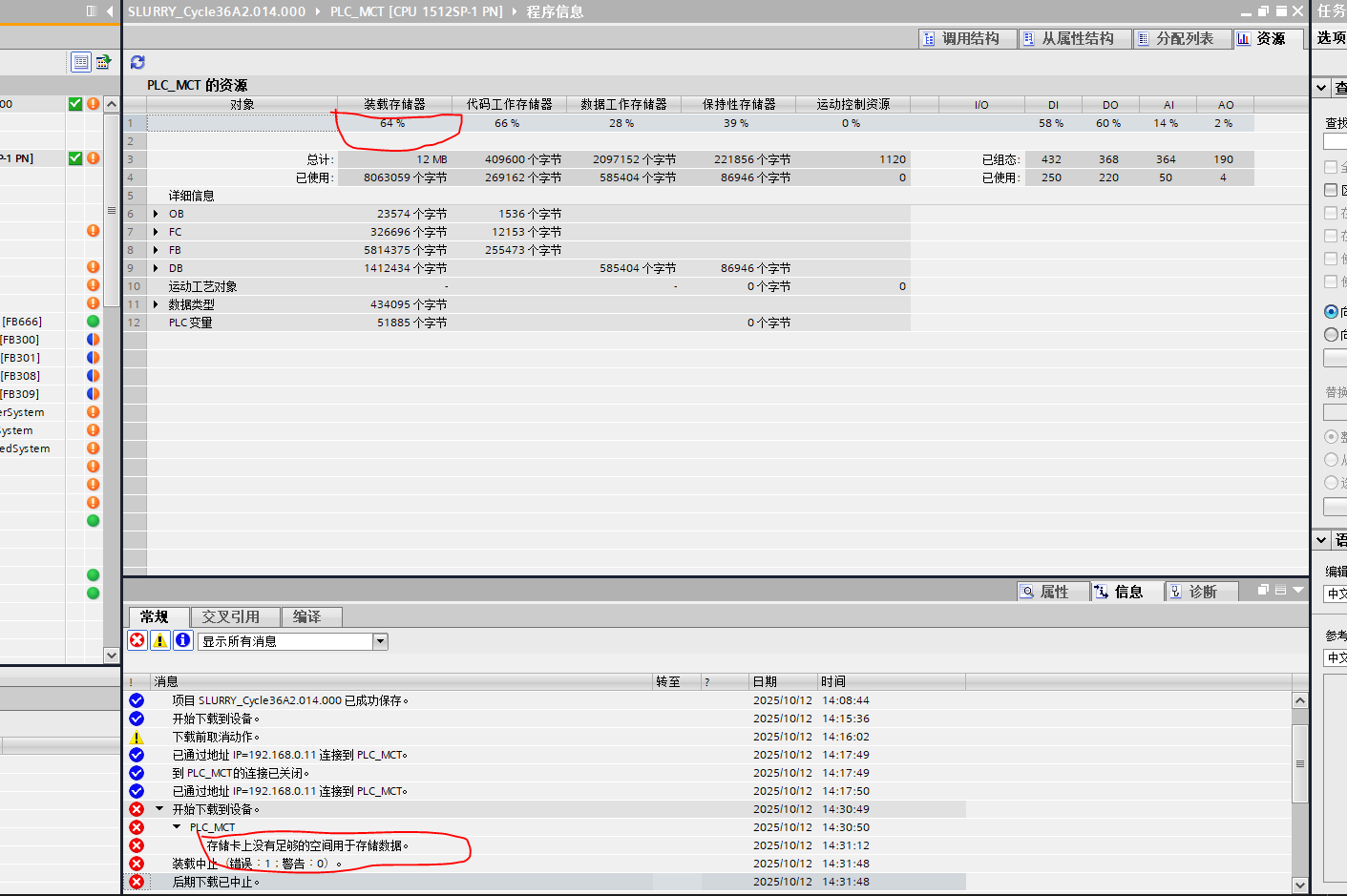This screenshot has width=1347, height=896.
Task: Switch project tree to details view icon
Action: pyautogui.click(x=81, y=62)
